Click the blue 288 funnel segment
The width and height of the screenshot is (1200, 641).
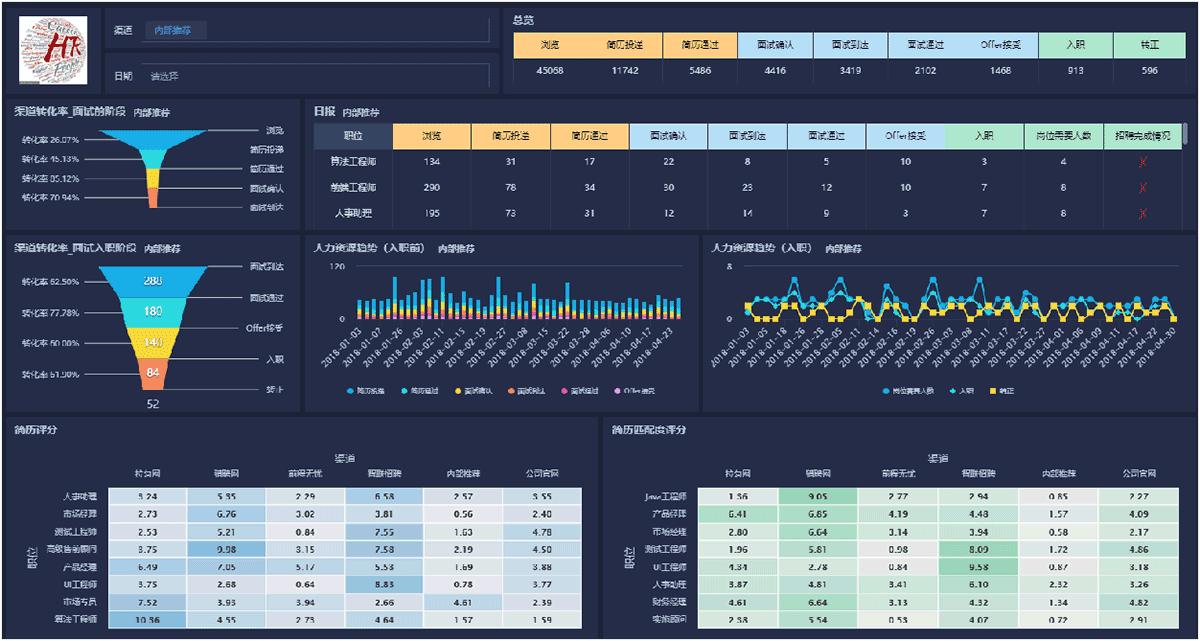tap(153, 282)
